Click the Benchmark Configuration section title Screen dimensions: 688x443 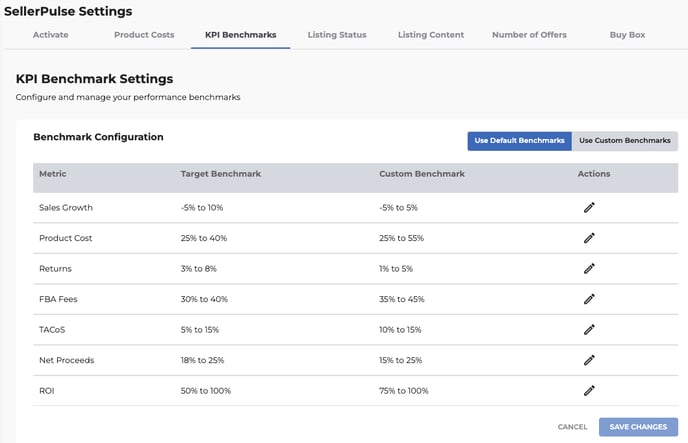point(98,137)
